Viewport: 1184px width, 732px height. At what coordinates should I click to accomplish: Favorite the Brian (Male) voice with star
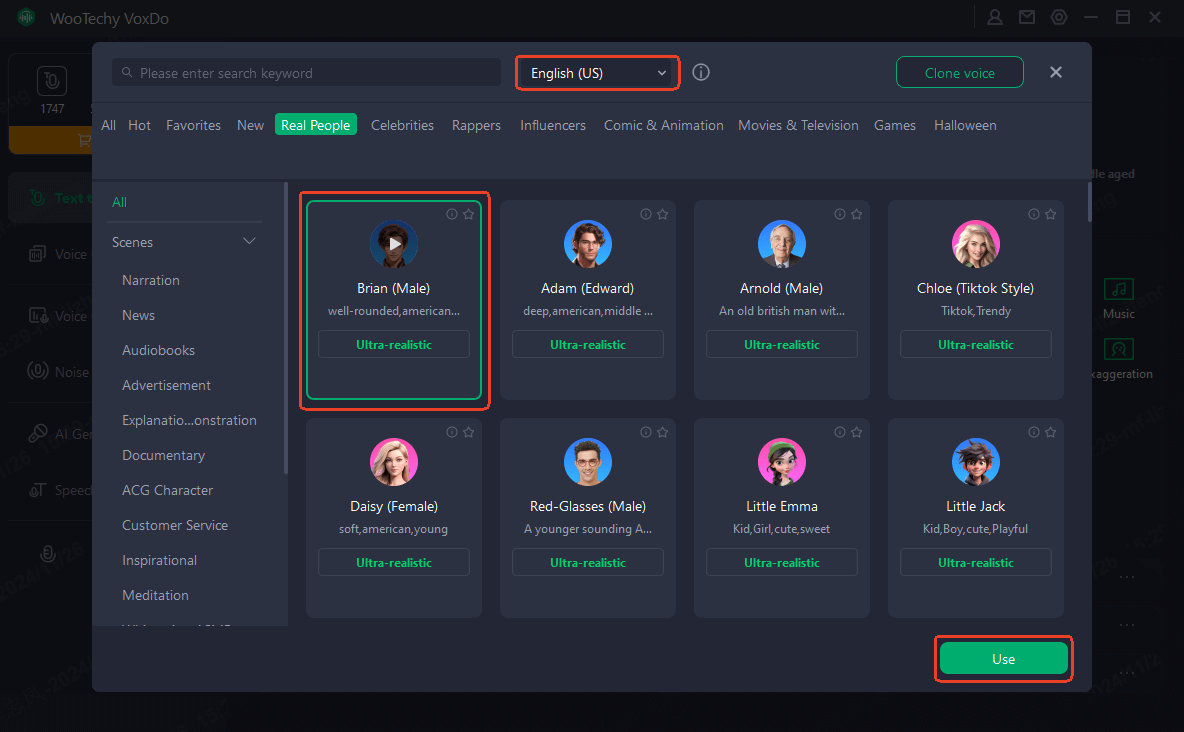[x=468, y=214]
